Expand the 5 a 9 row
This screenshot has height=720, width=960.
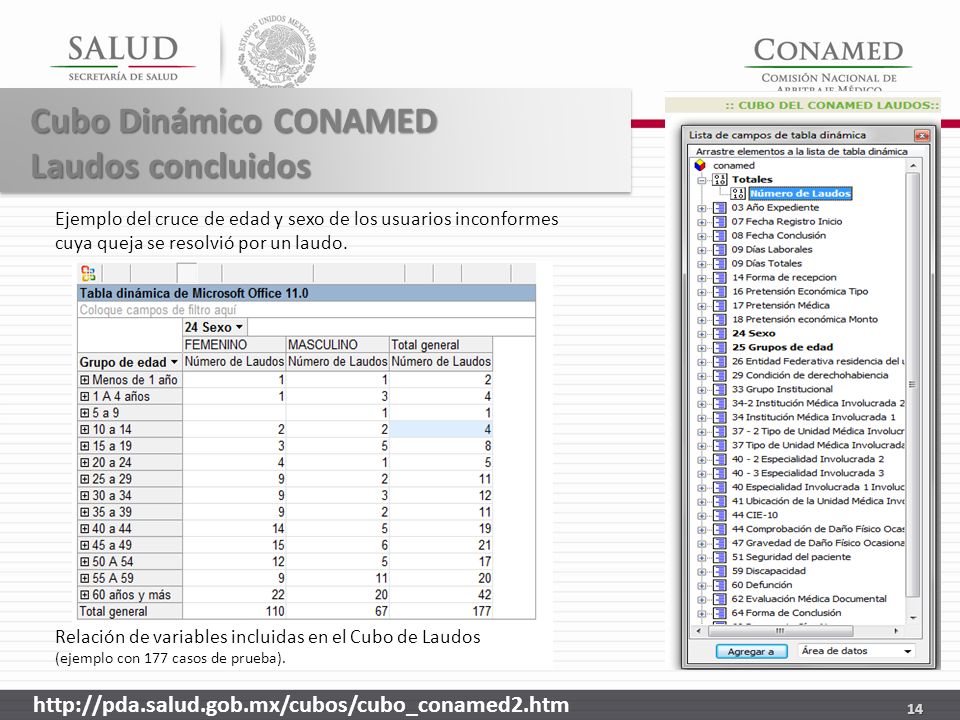[84, 413]
